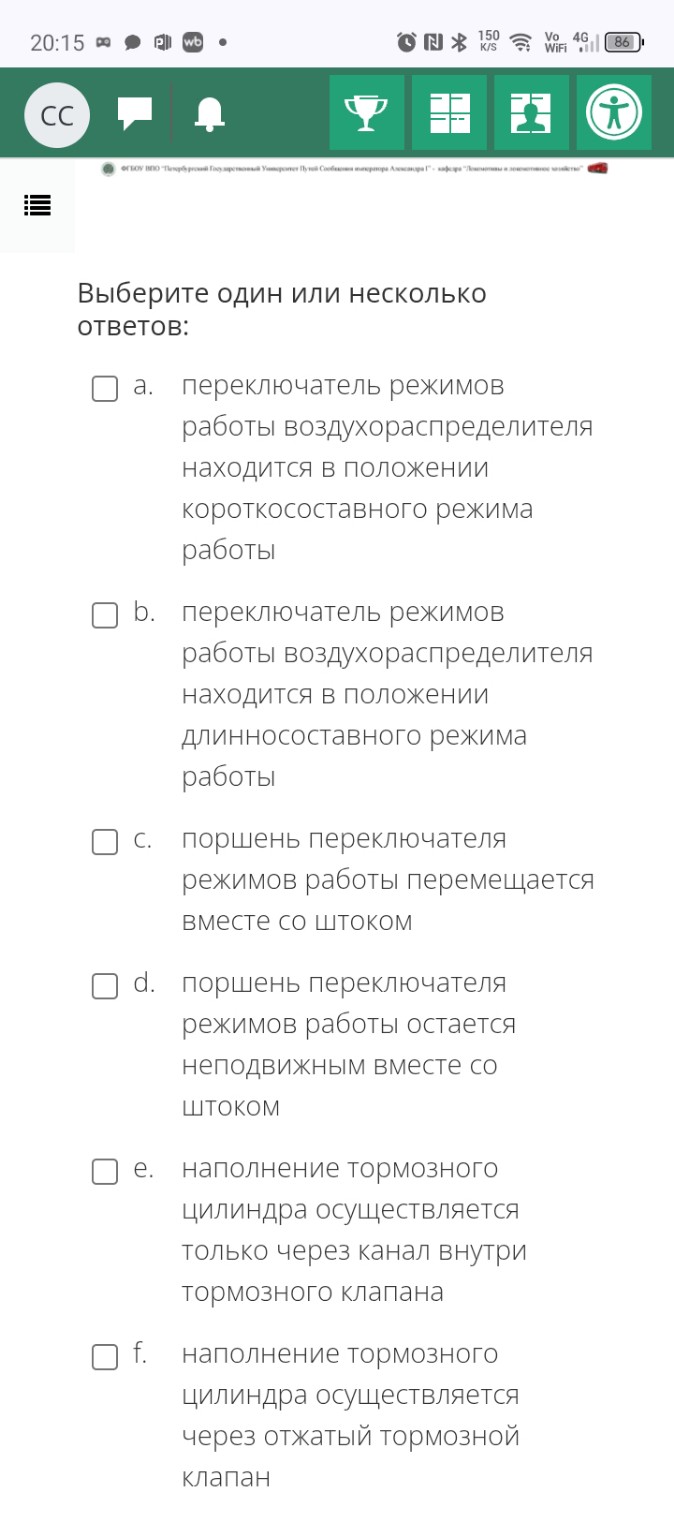Check answer option a about короткосоставного режима
This screenshot has height=1536, width=674.
pyautogui.click(x=104, y=389)
